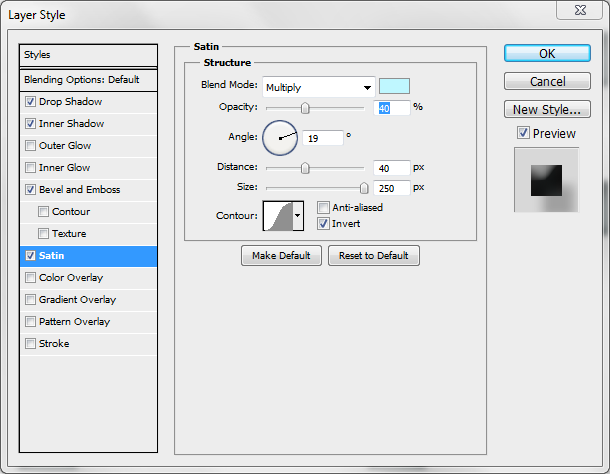Open the contour picker dropdown arrow

click(298, 216)
